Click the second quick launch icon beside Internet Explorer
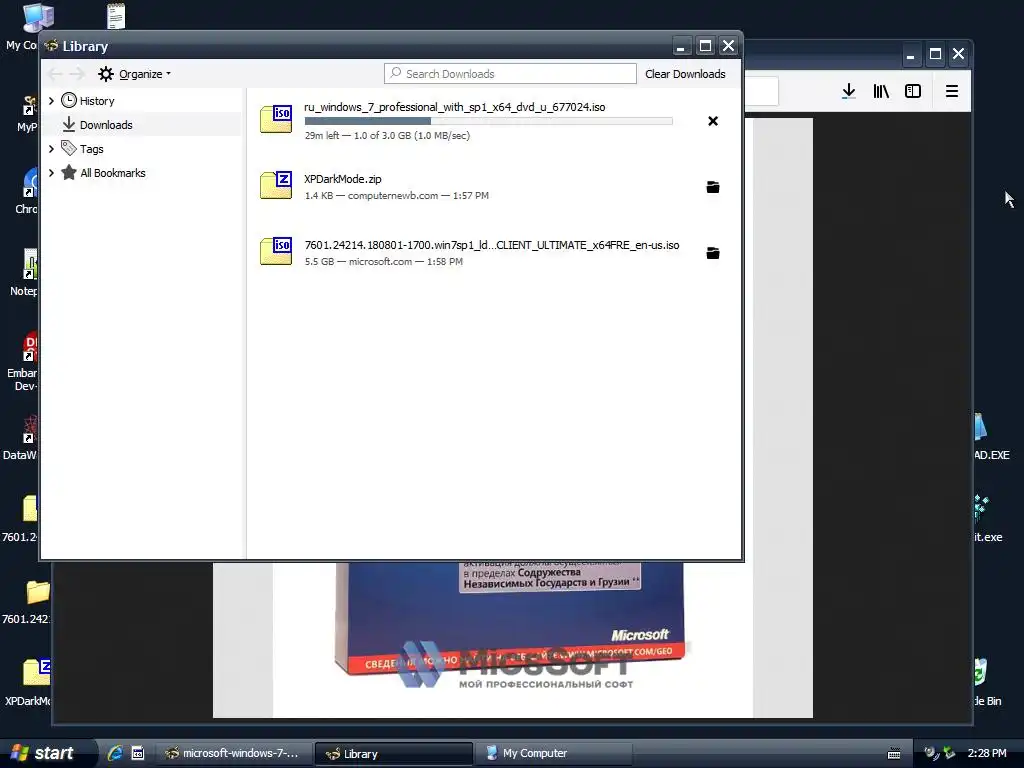The width and height of the screenshot is (1024, 768). click(x=138, y=753)
